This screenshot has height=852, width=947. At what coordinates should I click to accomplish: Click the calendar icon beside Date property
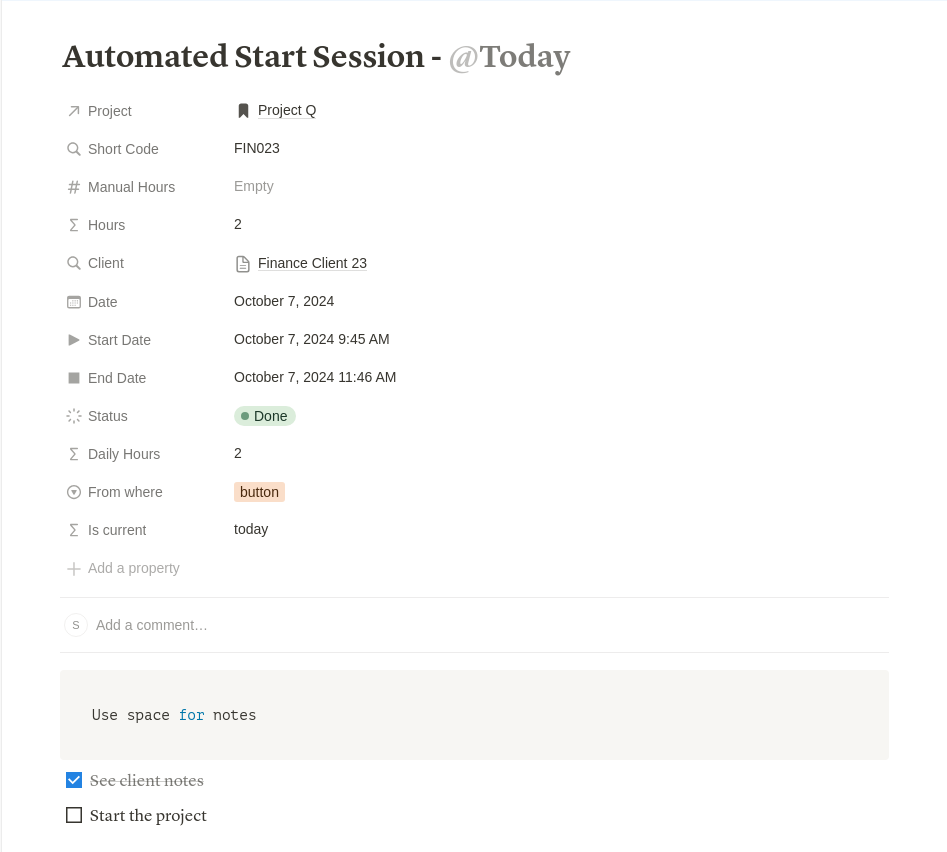coord(74,302)
